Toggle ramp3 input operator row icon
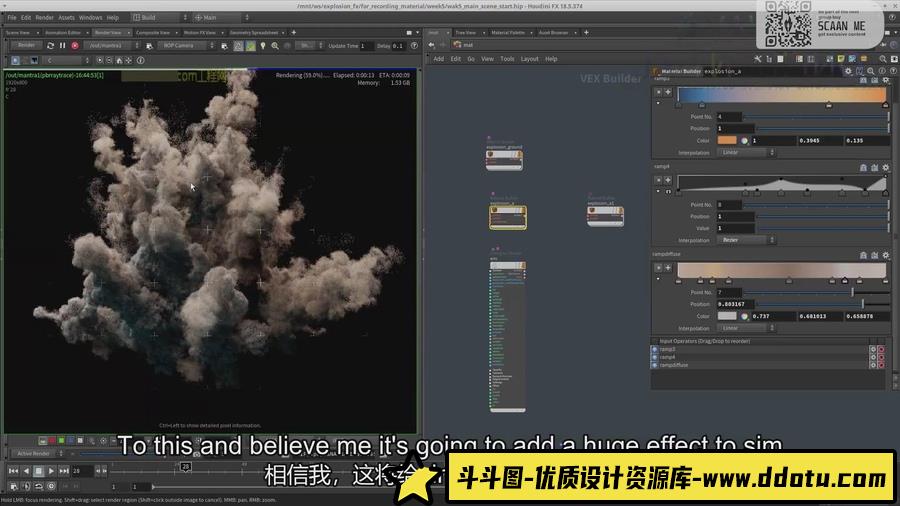Viewport: 900px width, 506px height. point(654,349)
